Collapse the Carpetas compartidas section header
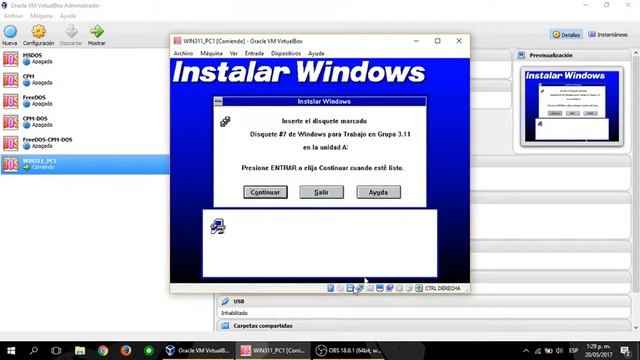 click(424, 326)
